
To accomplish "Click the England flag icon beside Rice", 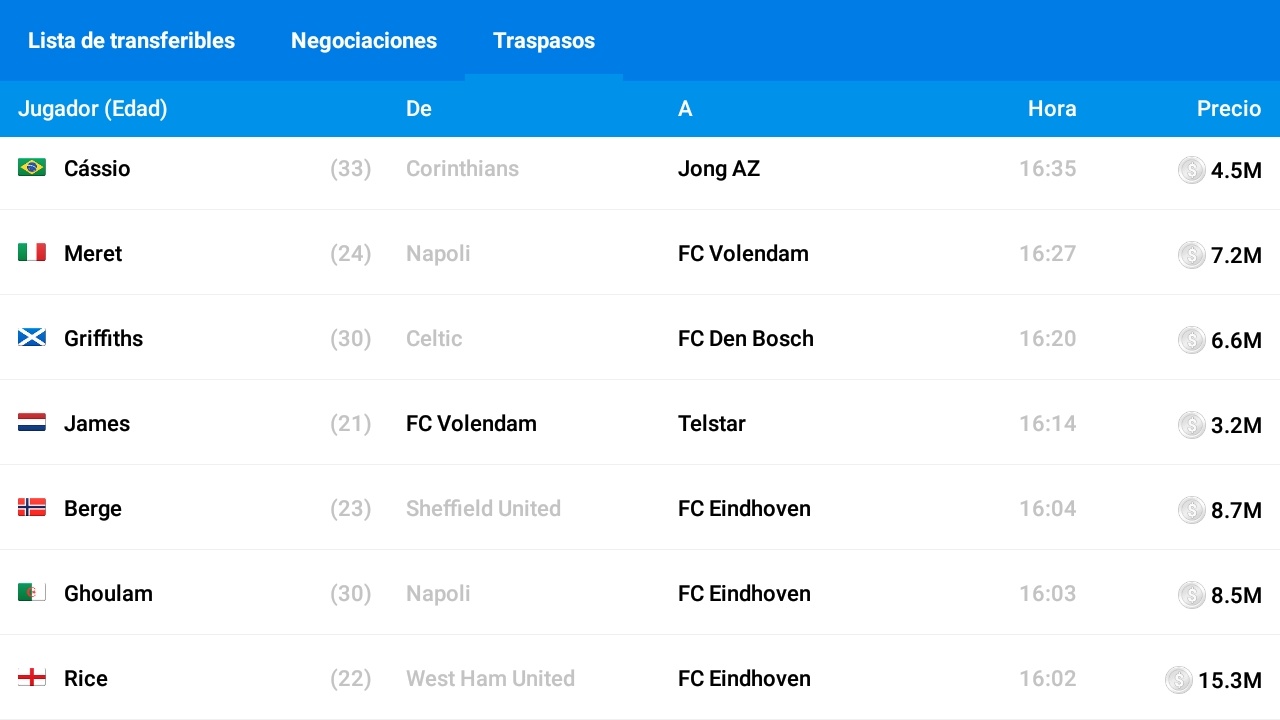I will (x=32, y=678).
